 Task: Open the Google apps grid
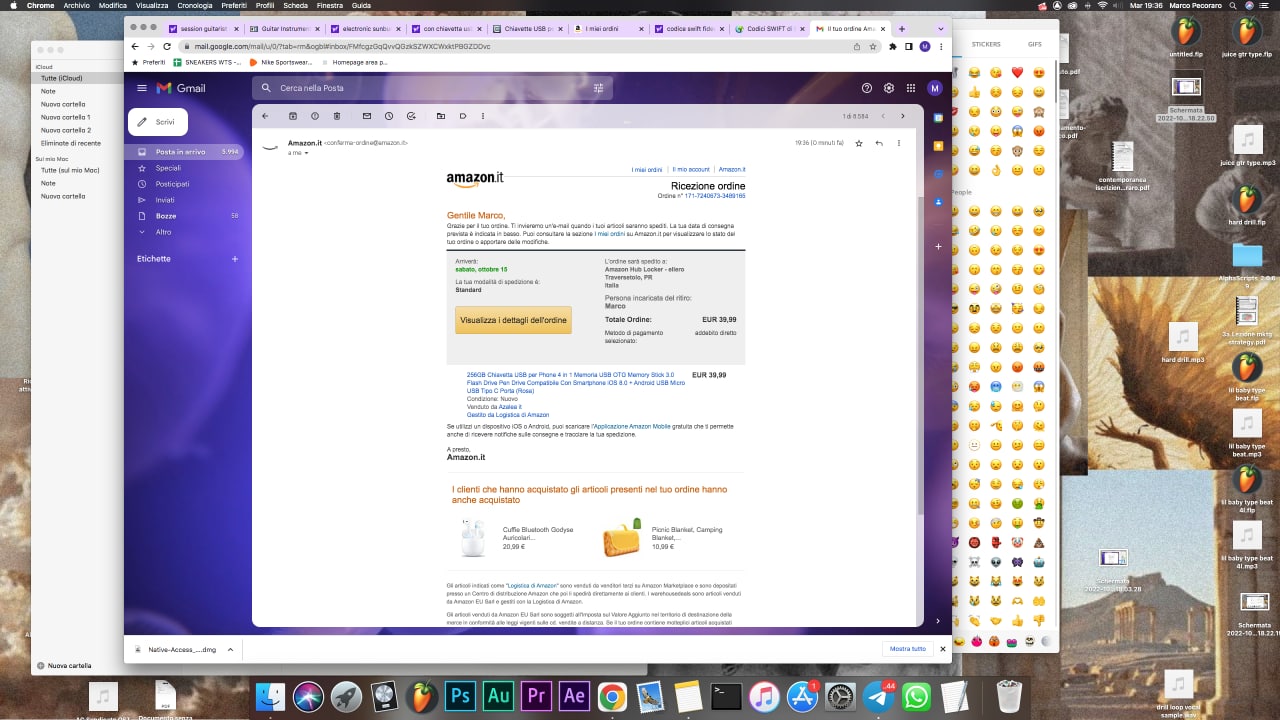pos(911,88)
